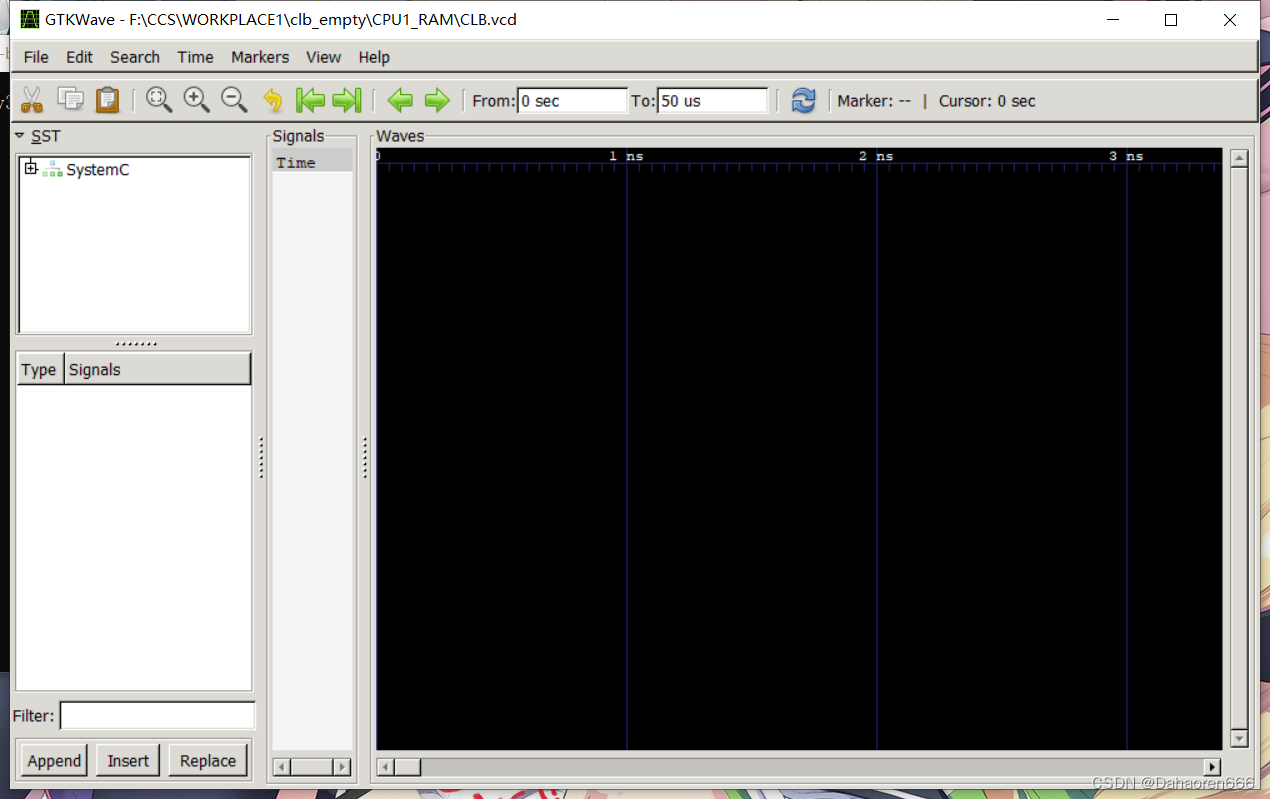
Task: Click the From time input field
Action: (x=572, y=101)
